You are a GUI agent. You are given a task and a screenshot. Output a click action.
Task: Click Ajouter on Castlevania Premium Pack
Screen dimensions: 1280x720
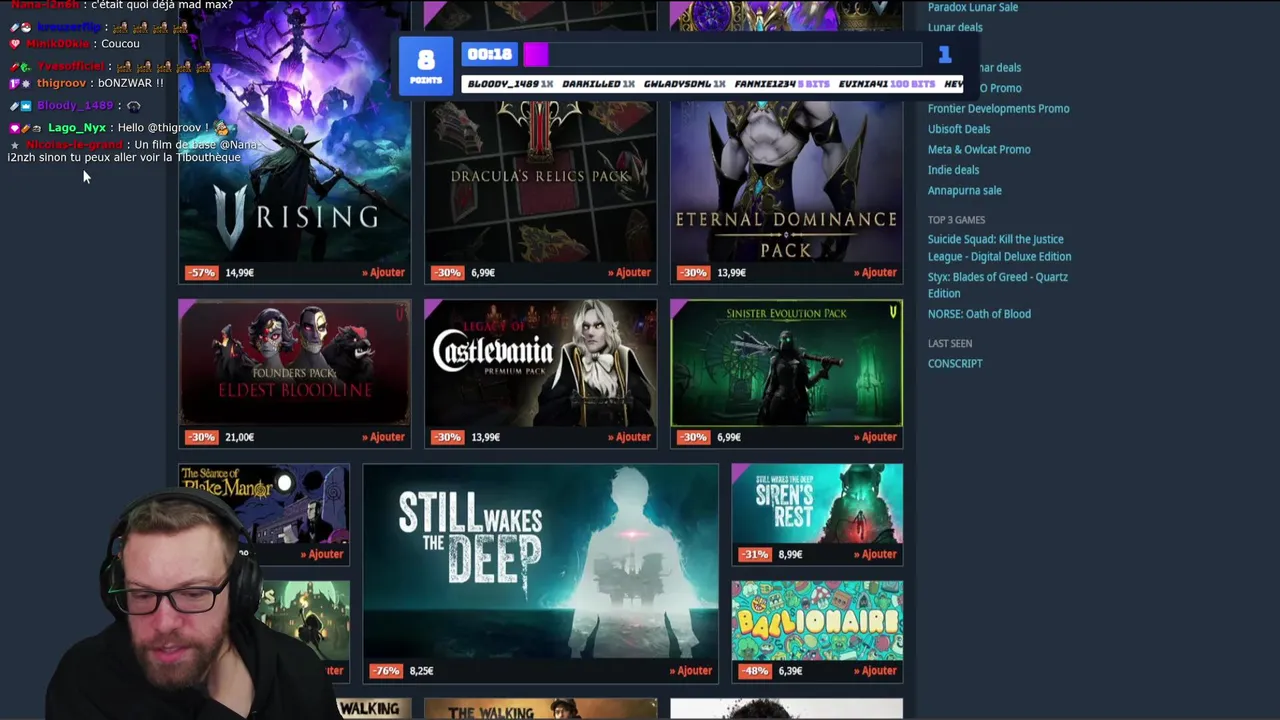[x=629, y=437]
